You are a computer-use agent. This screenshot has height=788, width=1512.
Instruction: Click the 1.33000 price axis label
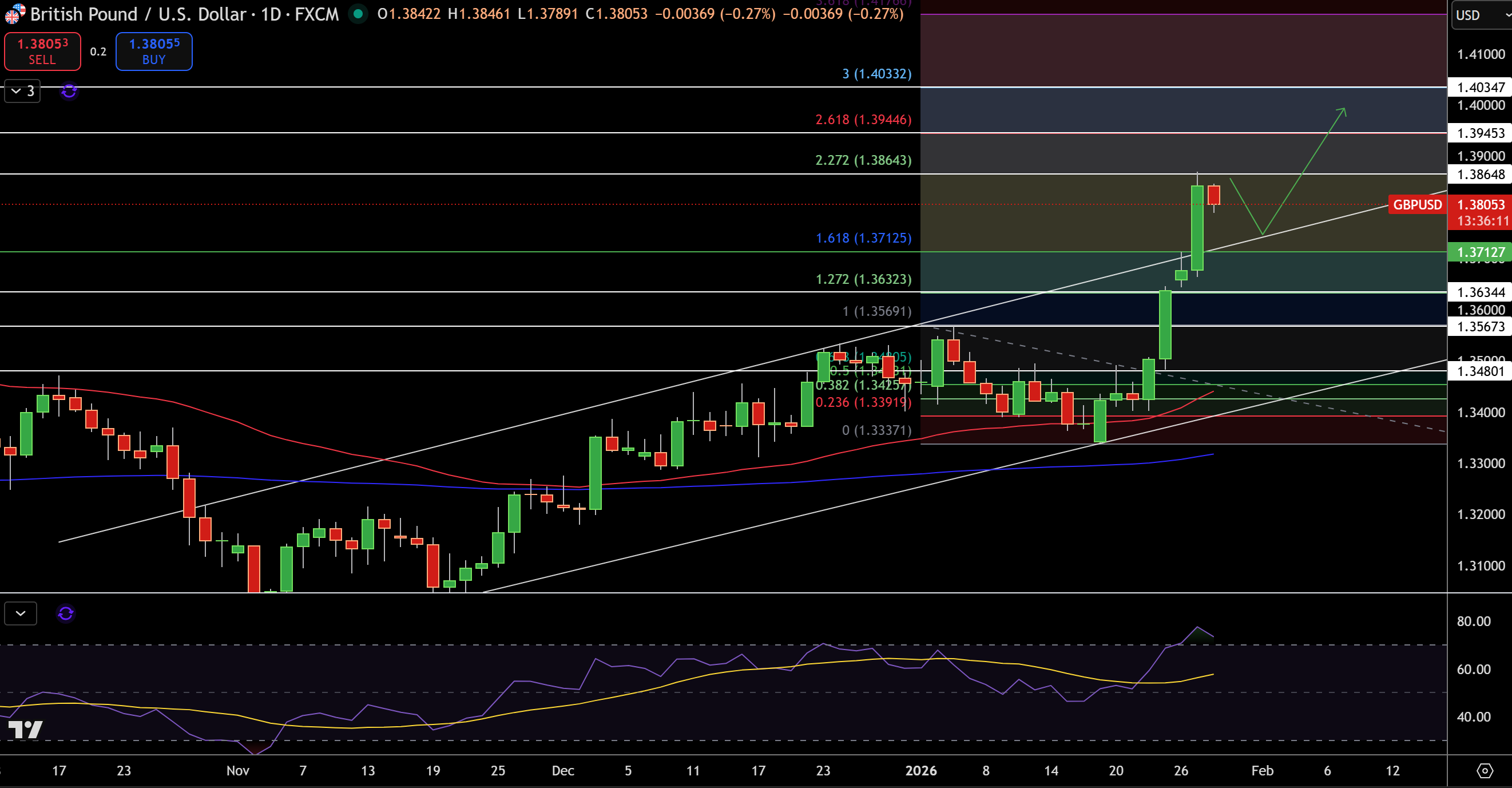tap(1481, 464)
